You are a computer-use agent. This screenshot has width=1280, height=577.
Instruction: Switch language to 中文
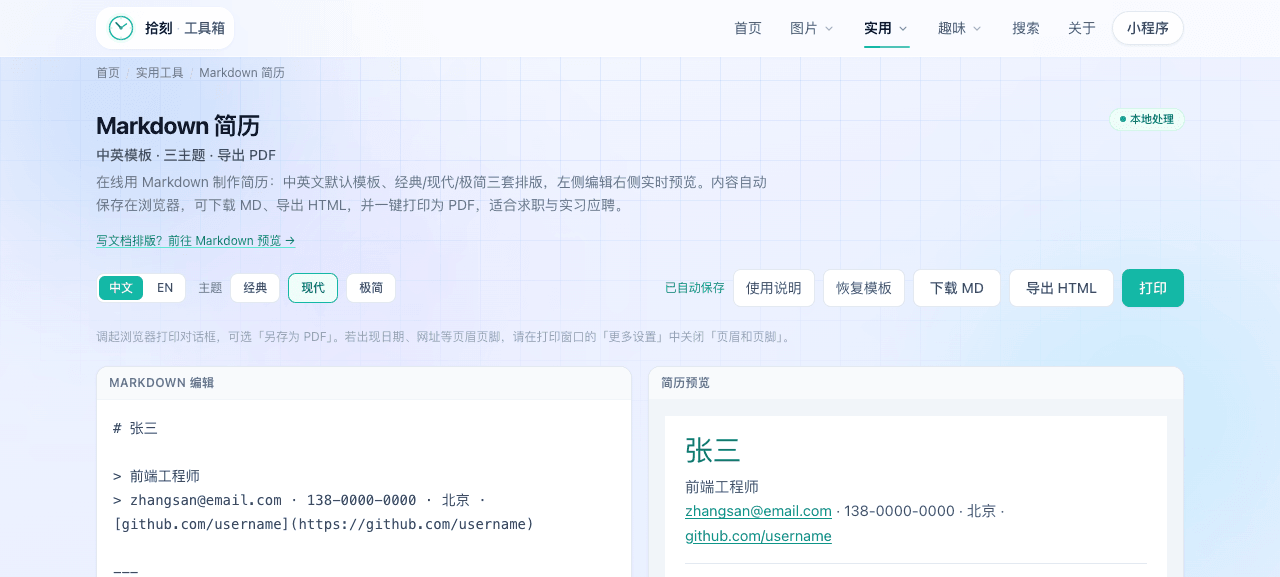[x=121, y=288]
